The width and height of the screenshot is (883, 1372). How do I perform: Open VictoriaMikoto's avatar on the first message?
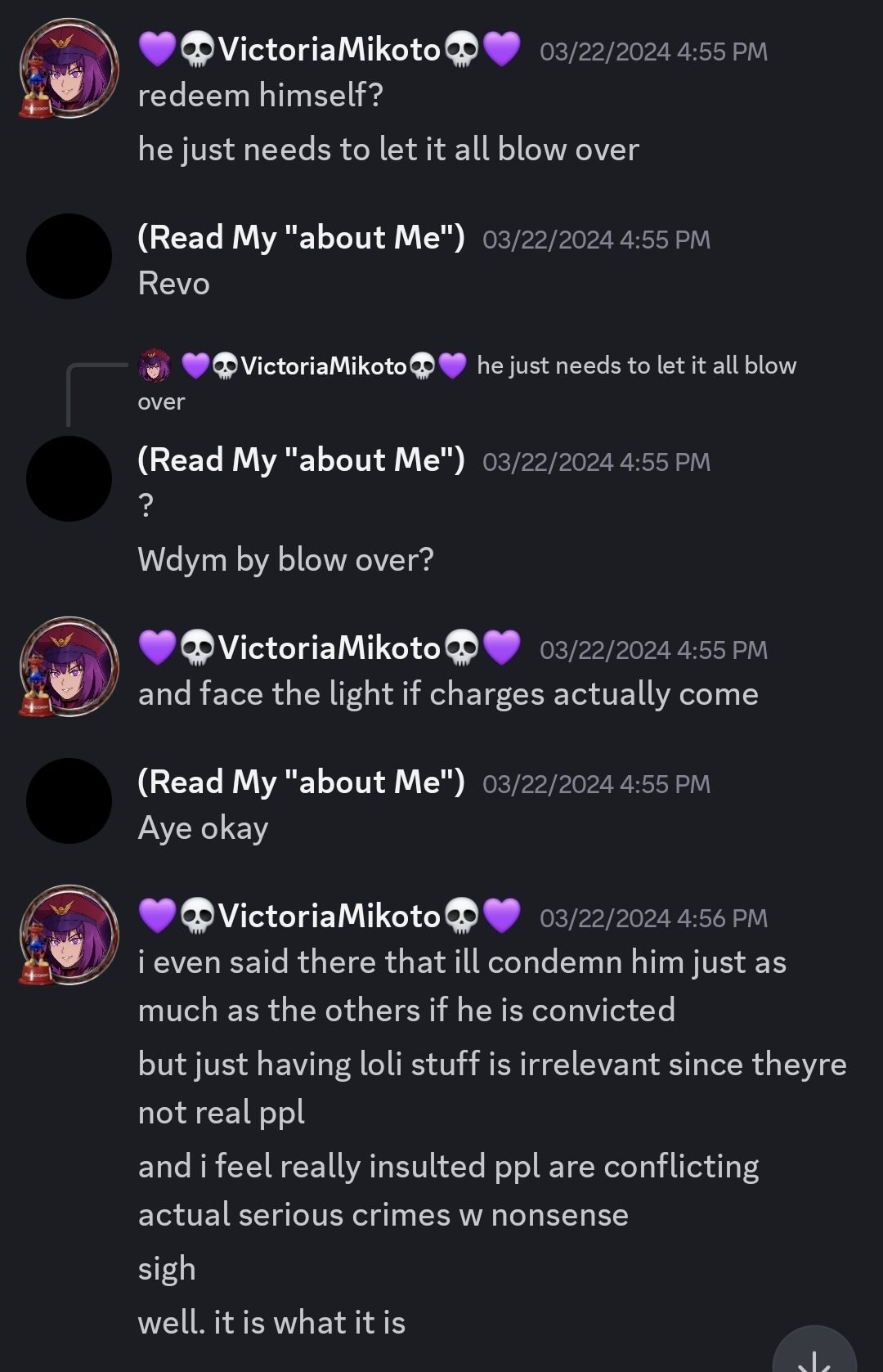click(x=69, y=69)
